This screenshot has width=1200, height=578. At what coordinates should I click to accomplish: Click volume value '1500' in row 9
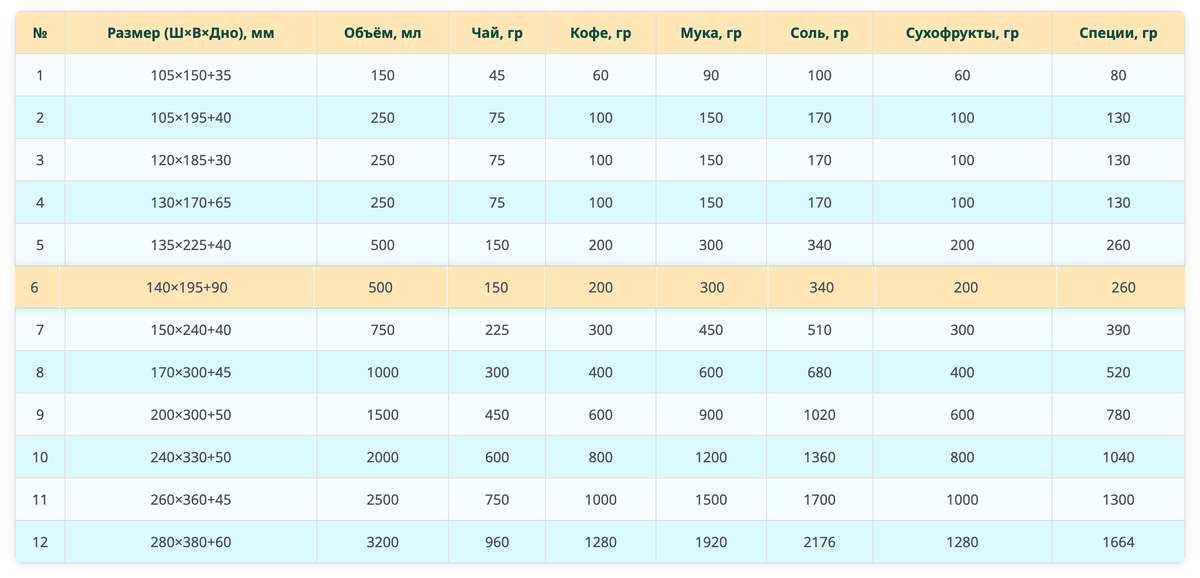click(x=382, y=415)
